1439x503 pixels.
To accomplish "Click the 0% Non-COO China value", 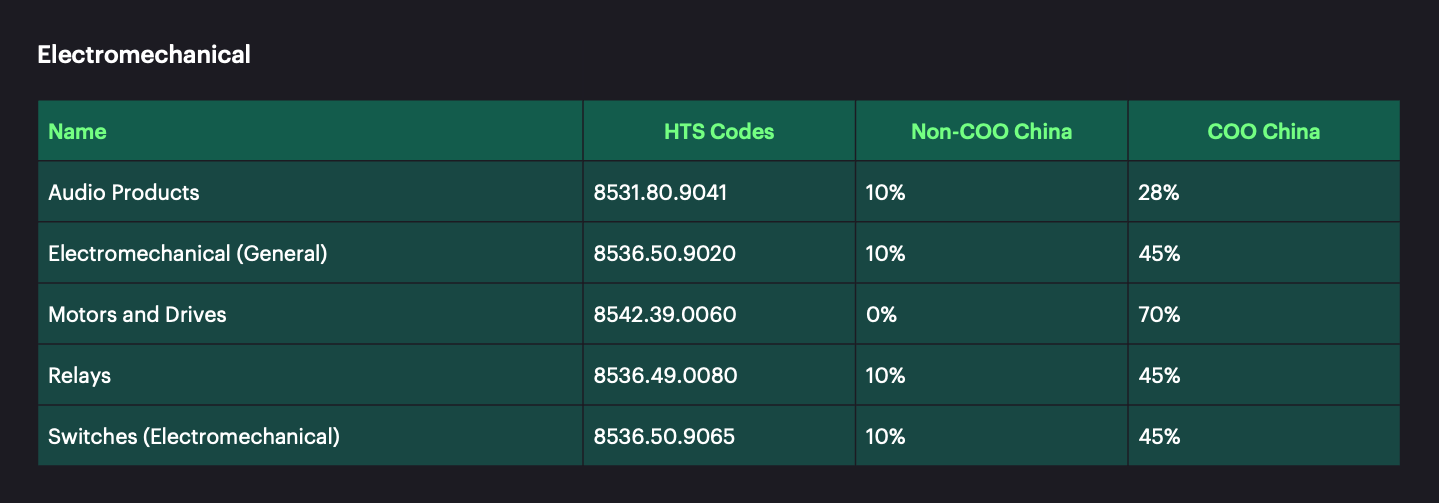I will [881, 314].
